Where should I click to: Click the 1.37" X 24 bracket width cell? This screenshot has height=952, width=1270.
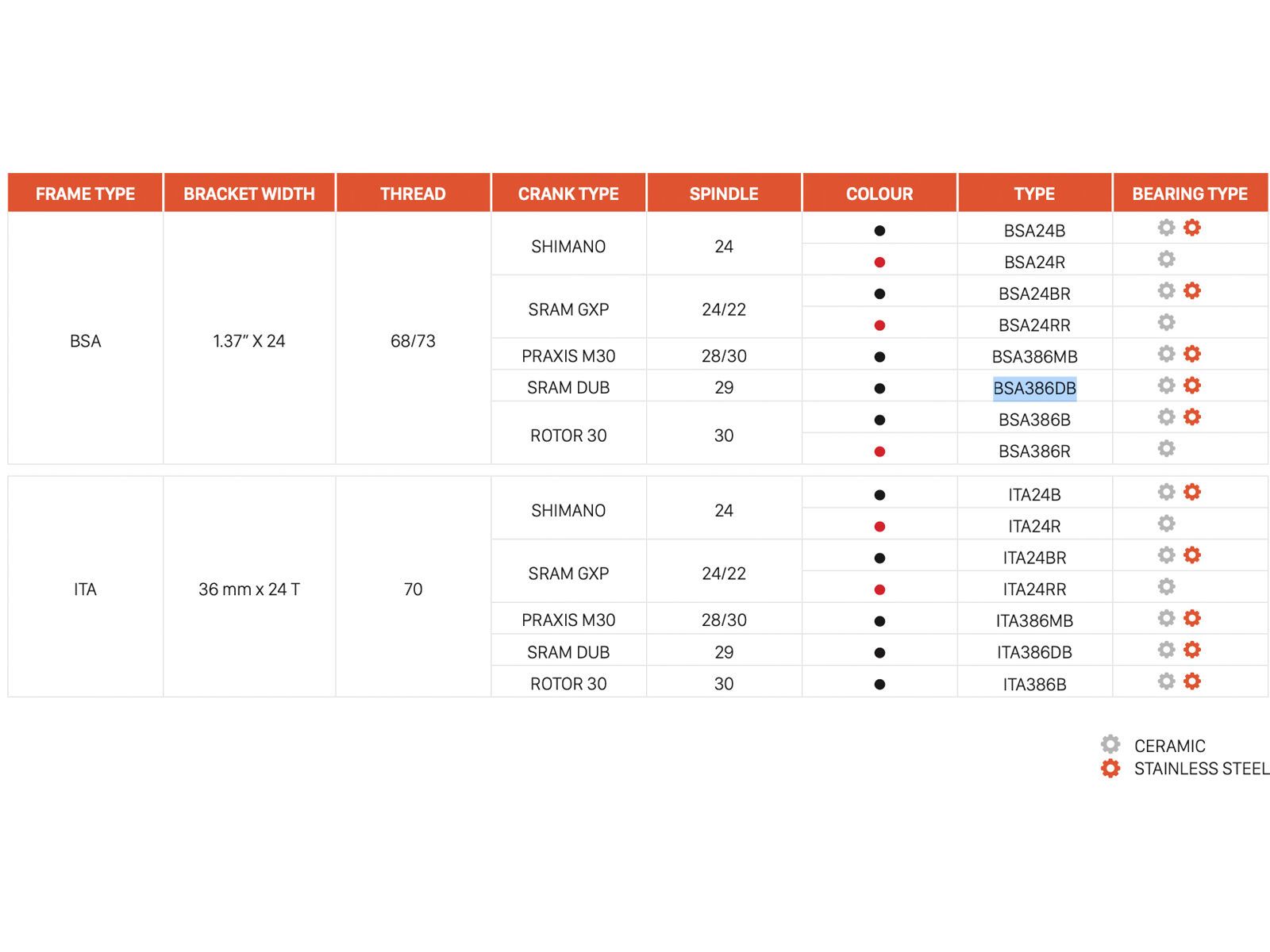[x=248, y=341]
